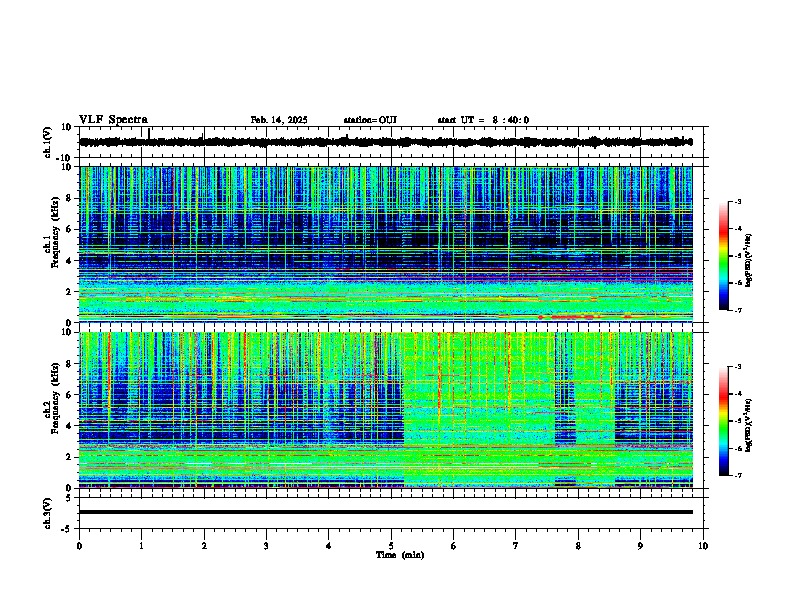Click the ch.1 "Frequency (kHz)" axis label
792x612 pixels.
(56, 232)
